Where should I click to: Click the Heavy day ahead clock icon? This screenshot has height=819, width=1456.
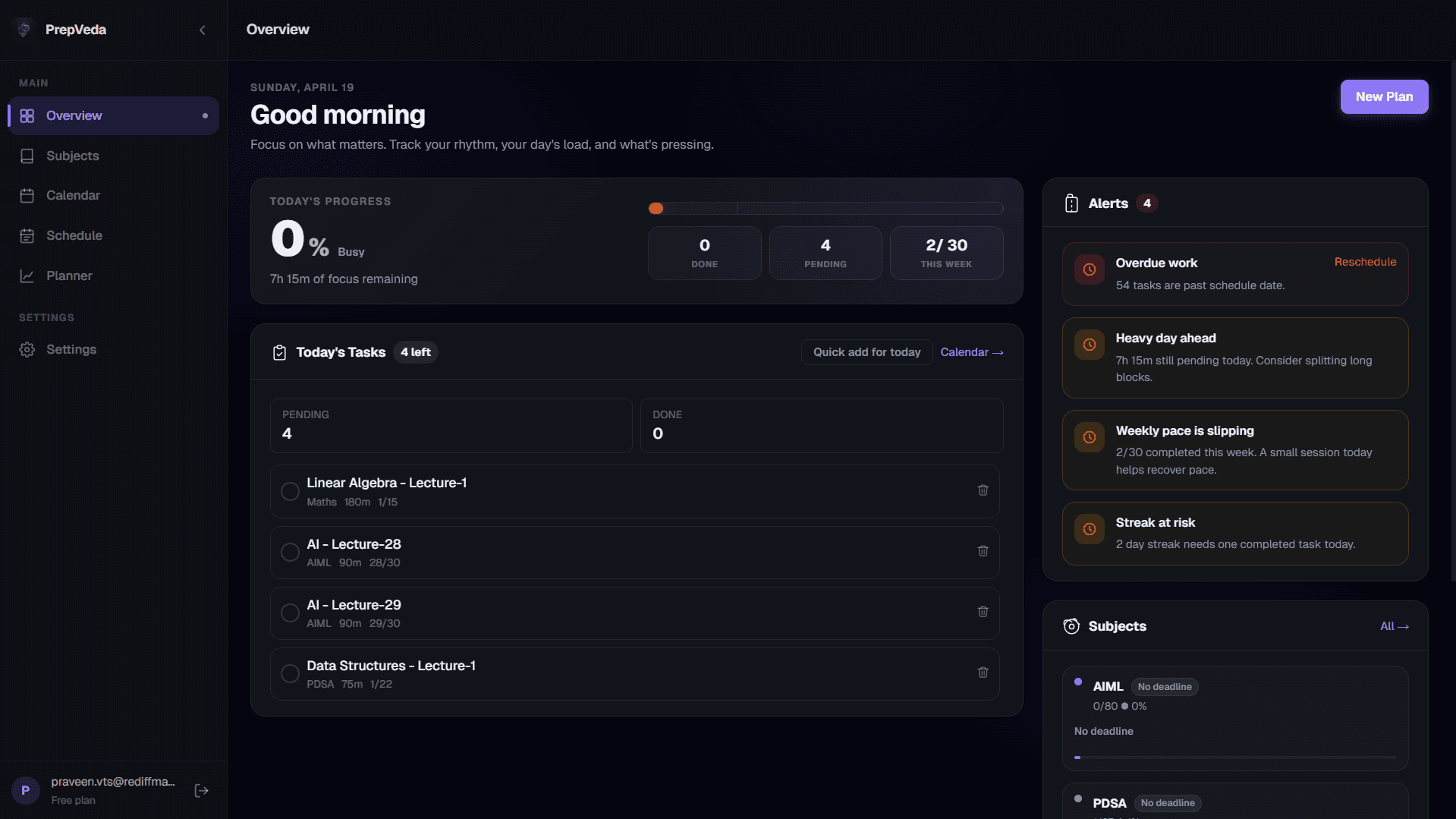pos(1090,345)
